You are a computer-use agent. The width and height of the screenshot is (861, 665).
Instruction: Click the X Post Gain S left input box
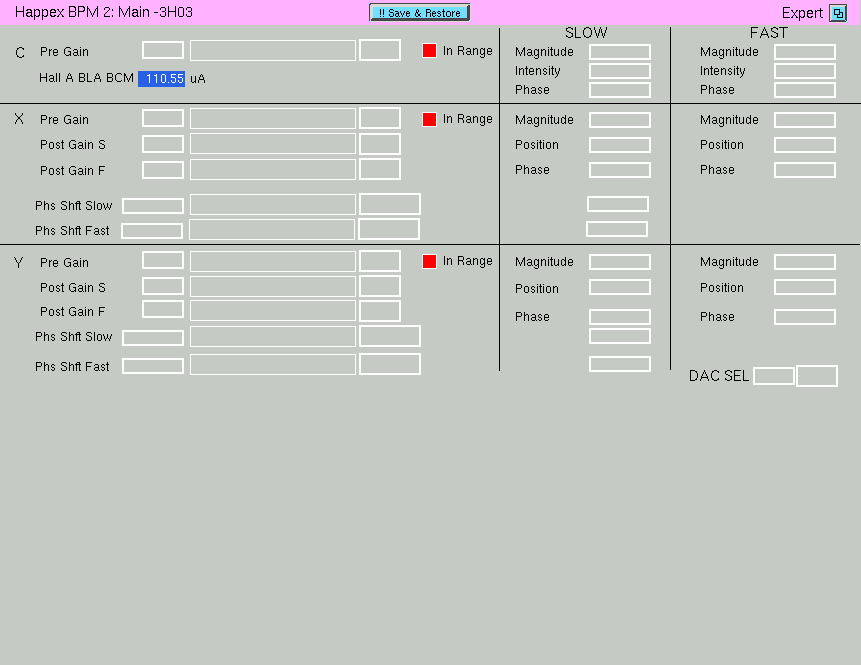[163, 144]
